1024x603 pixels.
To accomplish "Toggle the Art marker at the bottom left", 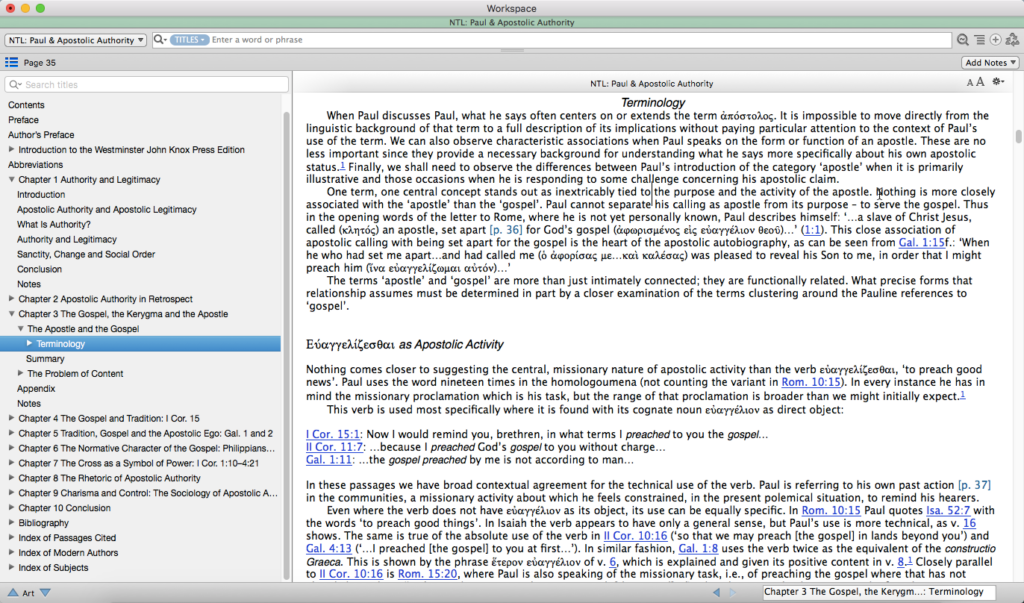I will pos(27,591).
